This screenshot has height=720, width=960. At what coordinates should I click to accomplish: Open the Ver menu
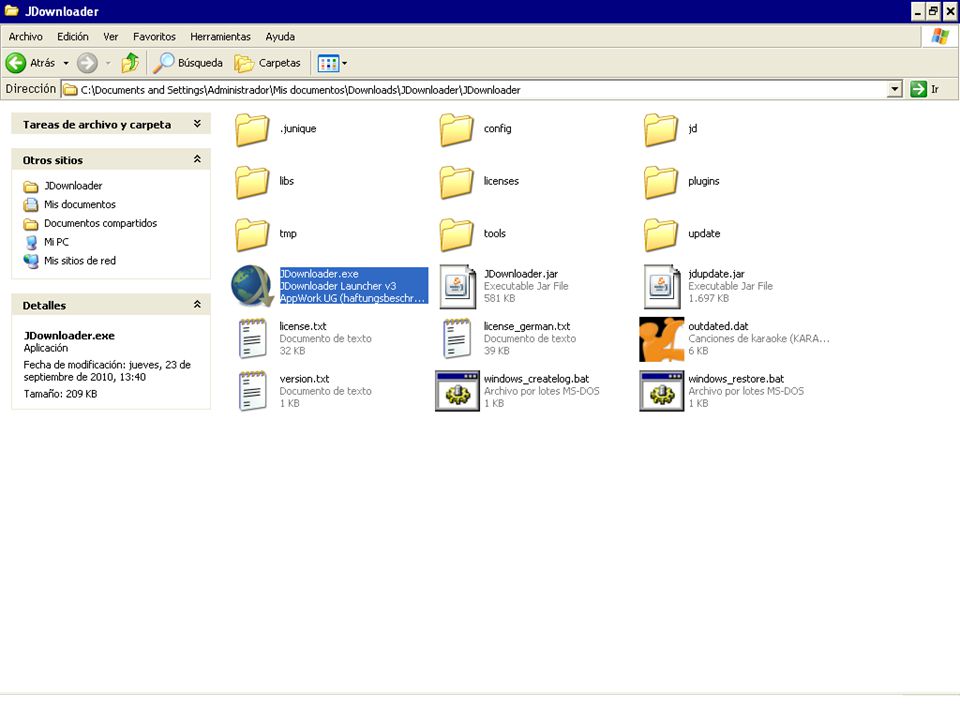(111, 37)
